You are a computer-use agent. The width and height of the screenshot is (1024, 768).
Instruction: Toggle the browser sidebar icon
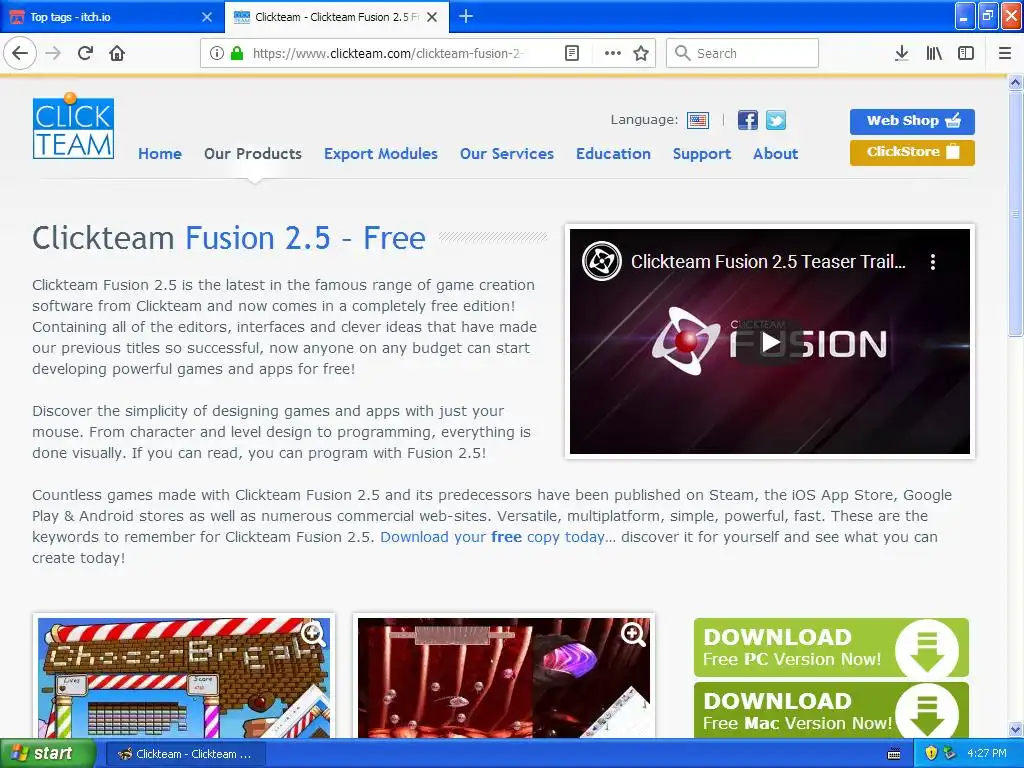966,53
